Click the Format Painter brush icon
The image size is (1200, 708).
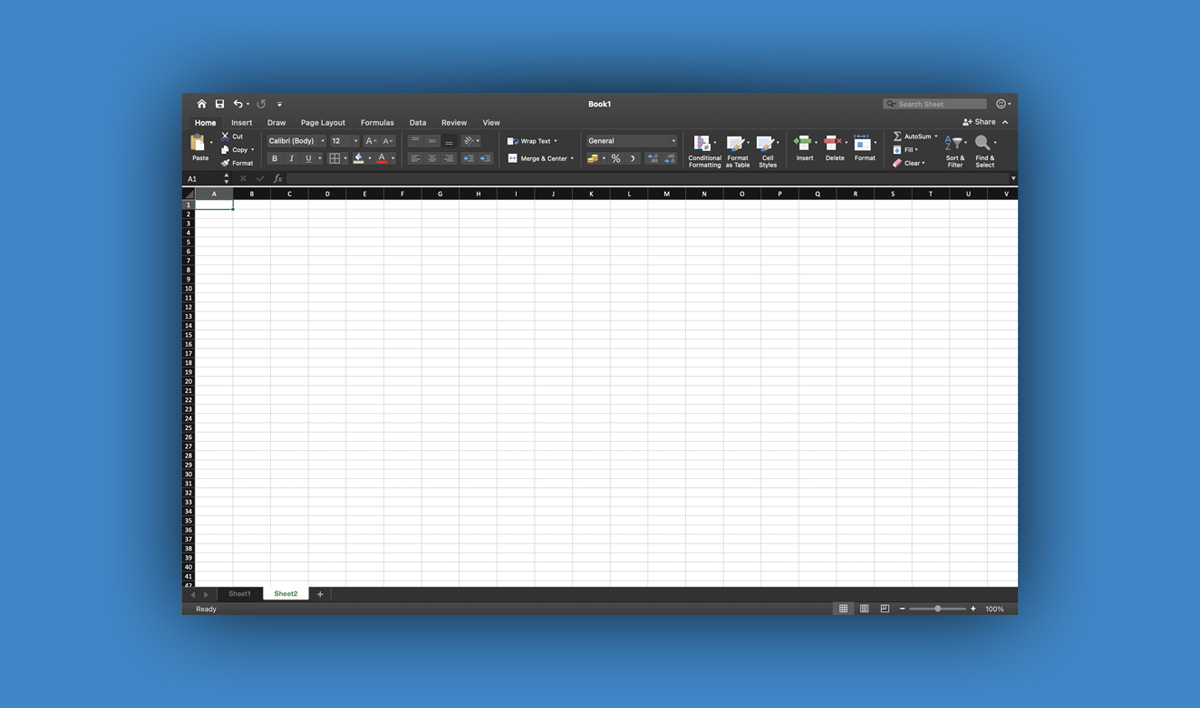coord(226,163)
